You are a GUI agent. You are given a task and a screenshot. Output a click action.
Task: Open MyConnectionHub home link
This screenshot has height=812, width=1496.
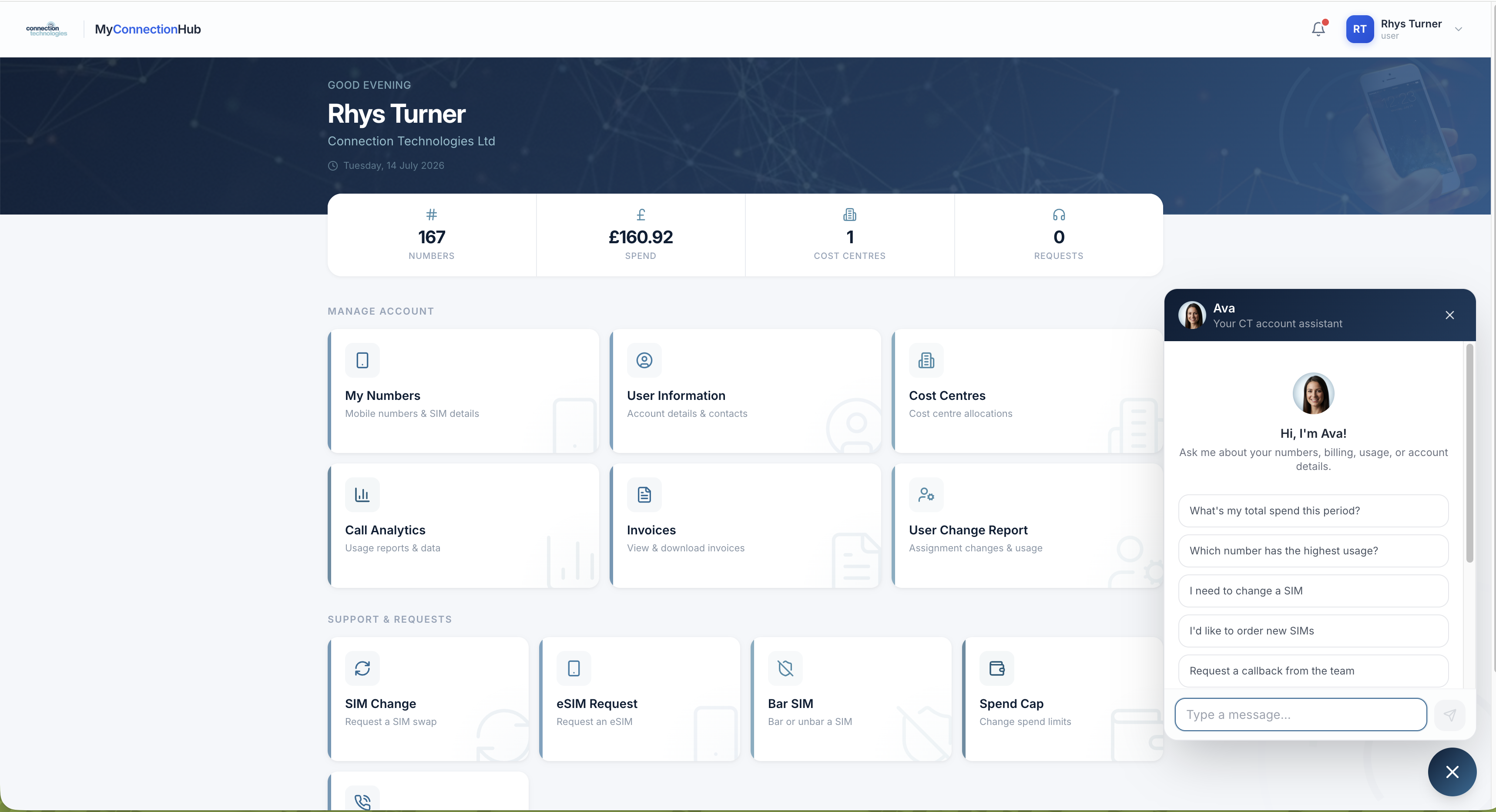(148, 29)
